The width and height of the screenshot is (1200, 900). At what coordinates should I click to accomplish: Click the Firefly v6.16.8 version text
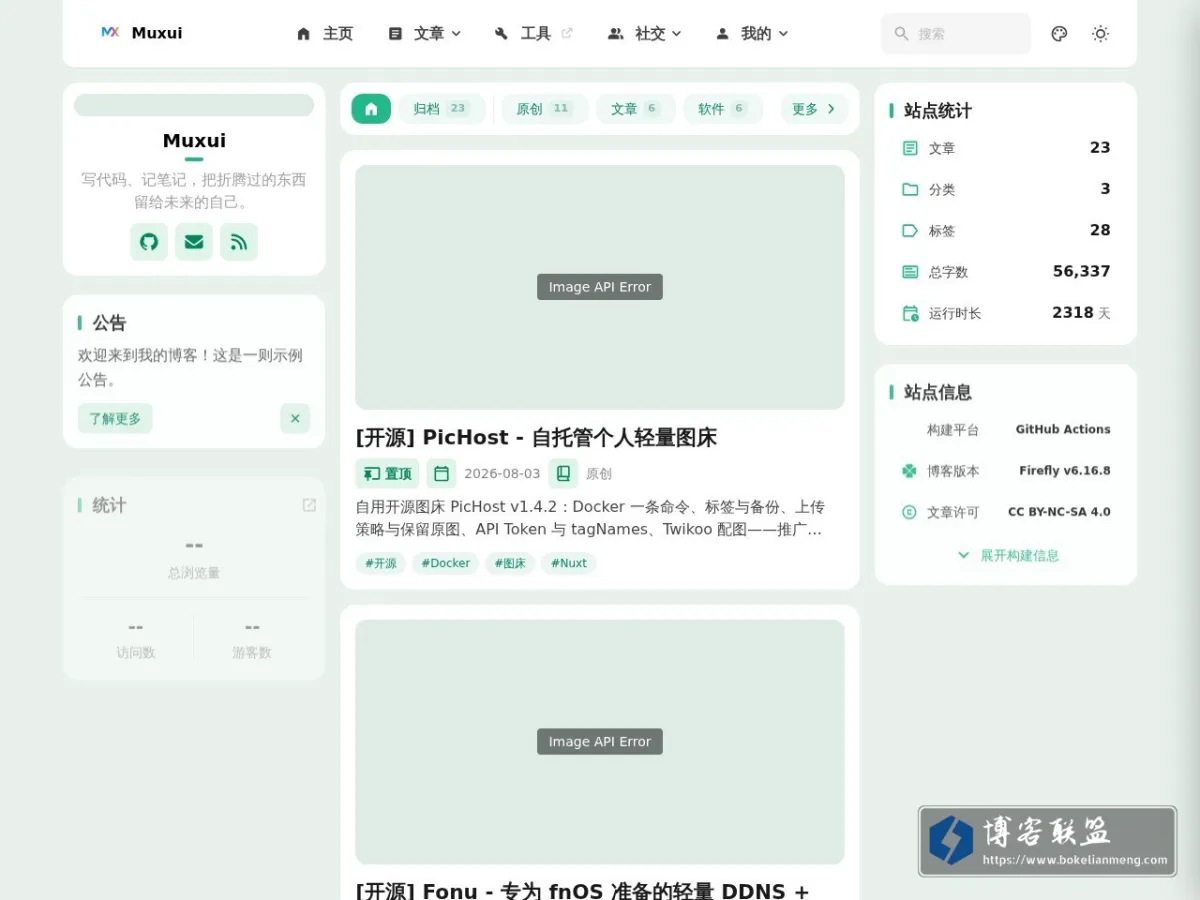pos(1065,471)
